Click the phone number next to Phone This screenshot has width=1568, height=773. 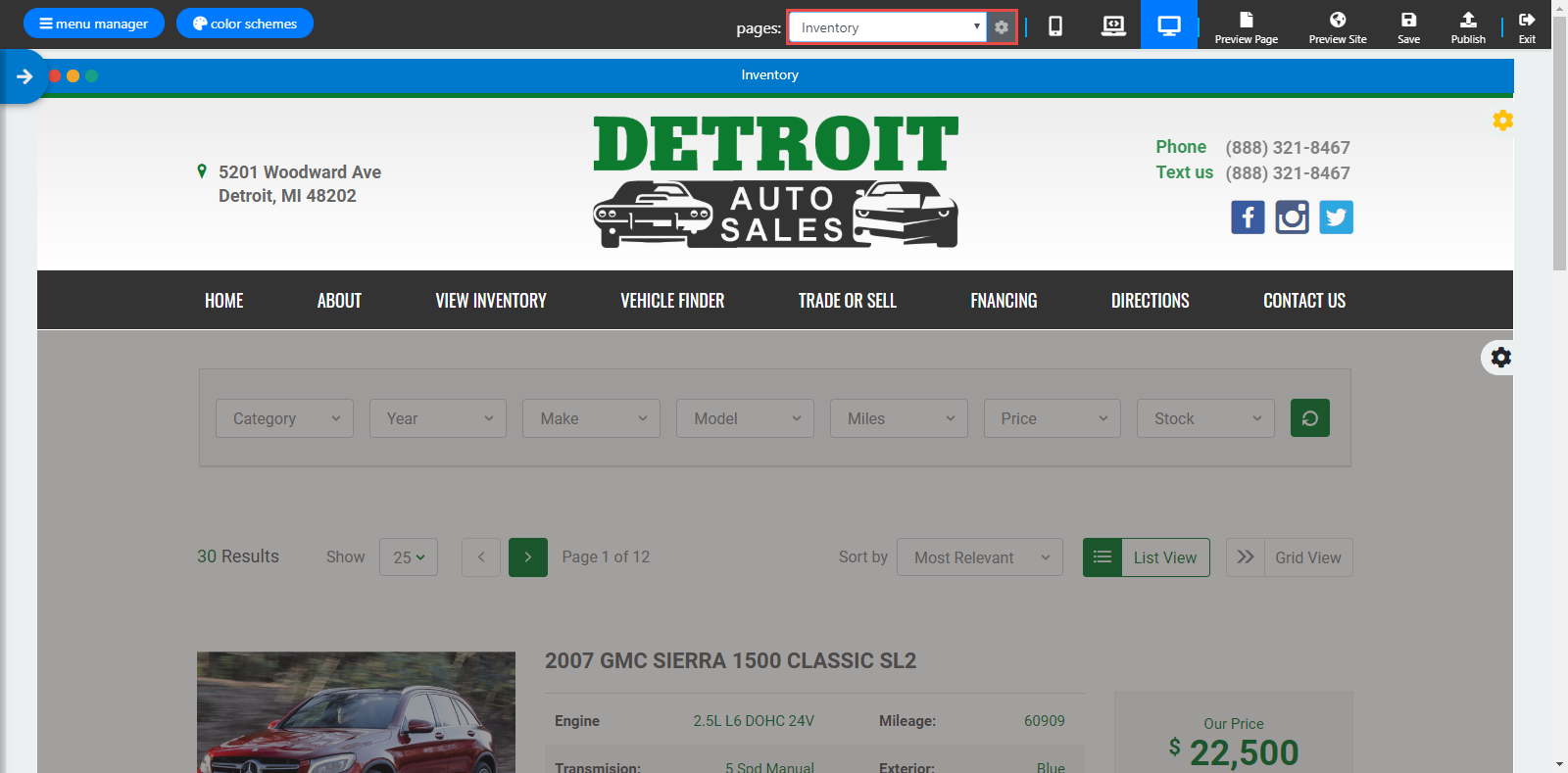coord(1288,148)
